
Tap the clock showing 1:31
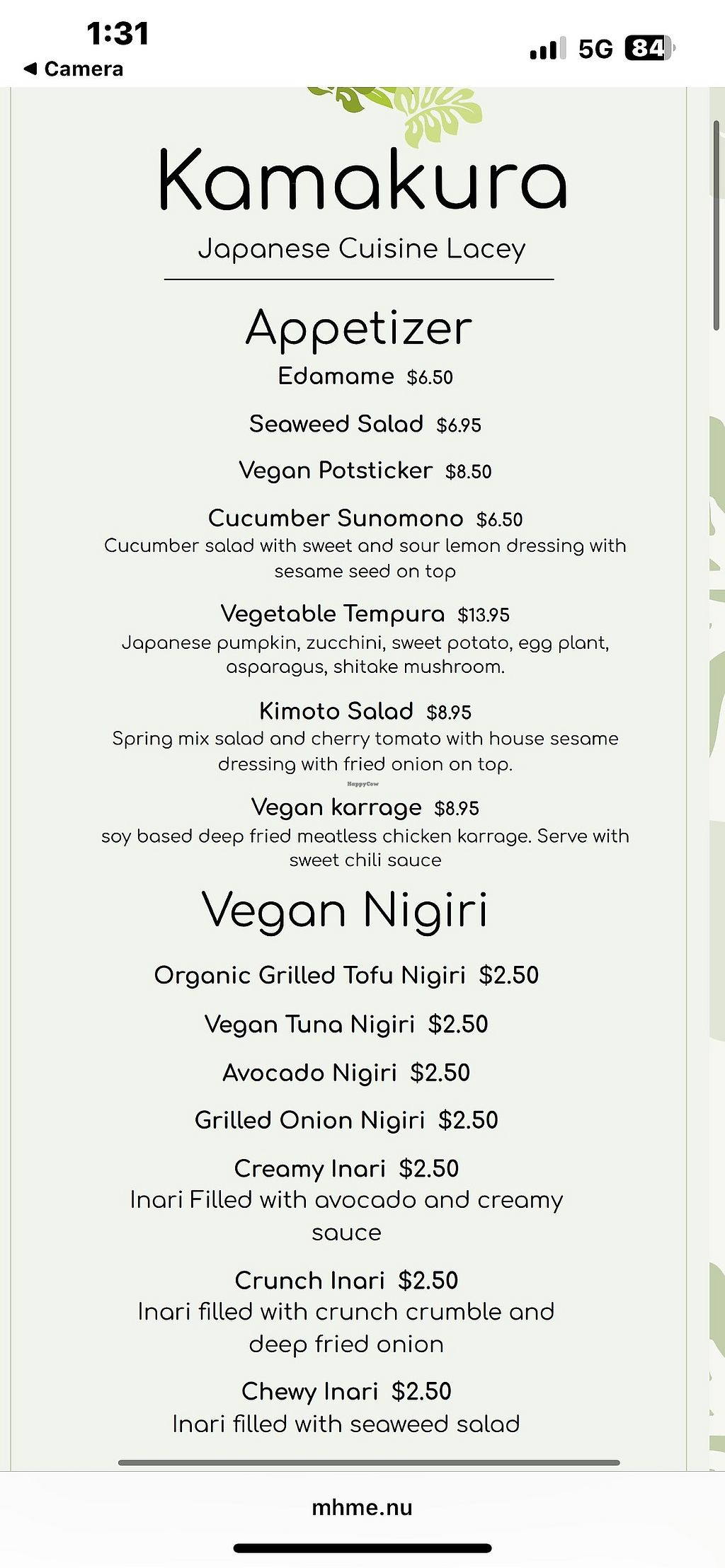click(118, 33)
